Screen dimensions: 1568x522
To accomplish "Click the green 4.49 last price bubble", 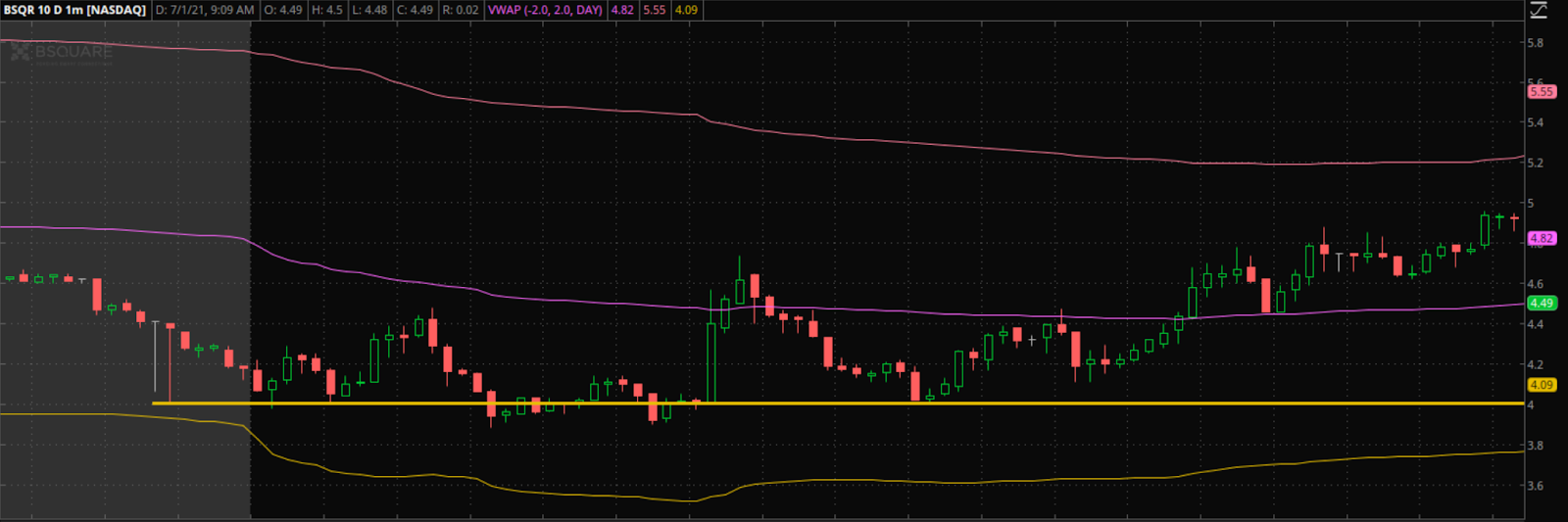I will (x=1542, y=304).
